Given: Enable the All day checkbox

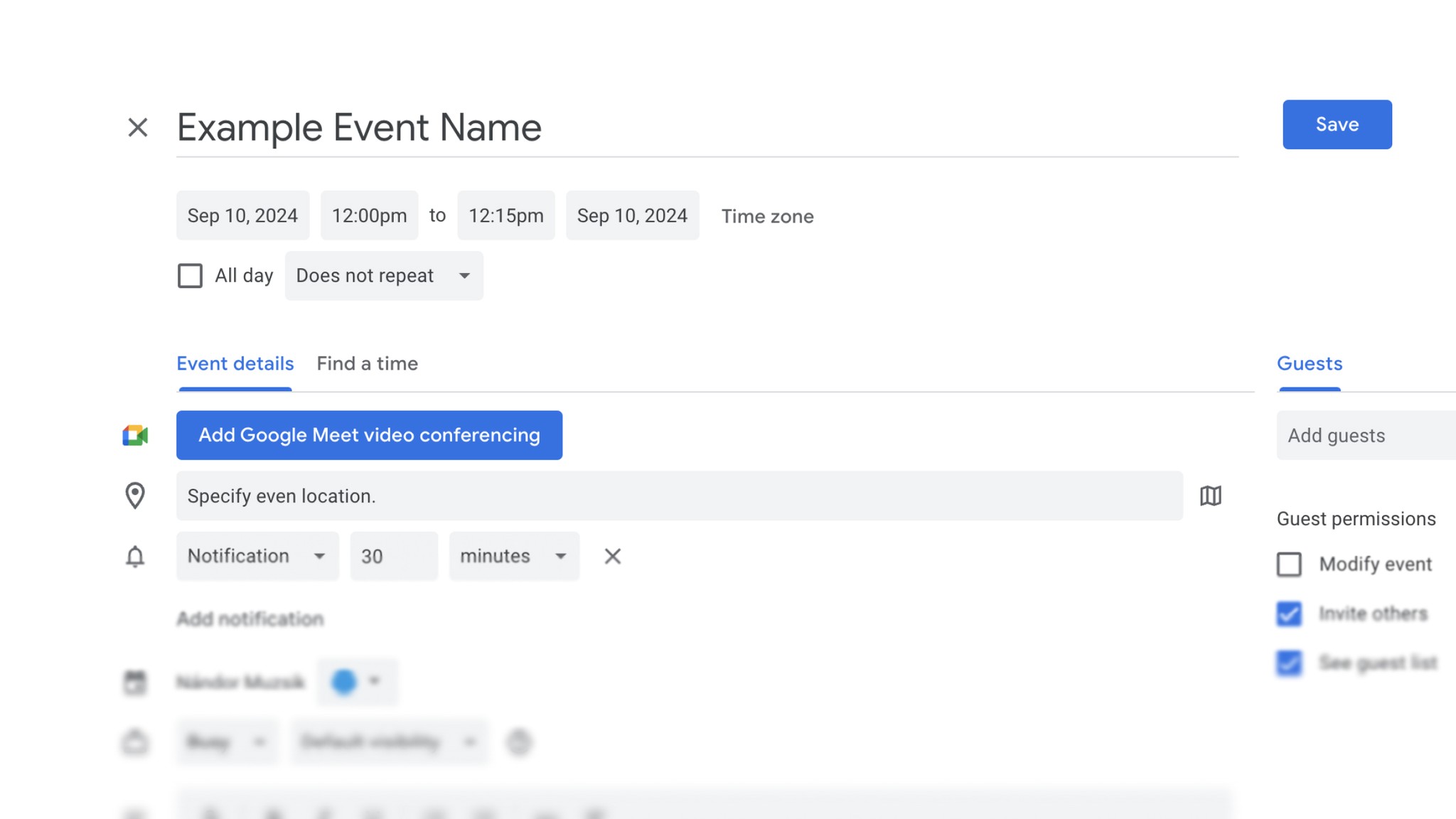Looking at the screenshot, I should [190, 276].
